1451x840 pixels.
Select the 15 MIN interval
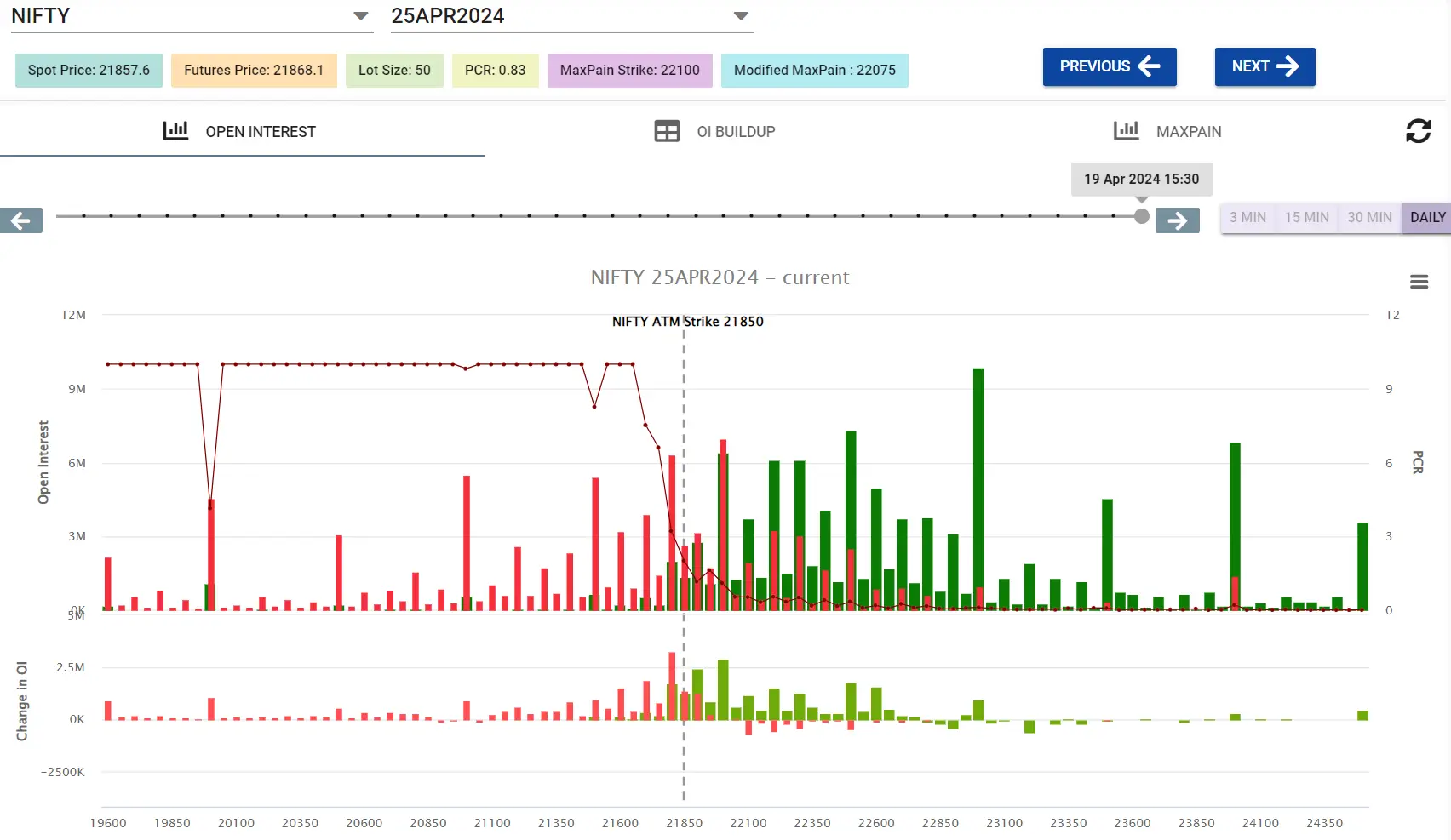click(x=1306, y=218)
